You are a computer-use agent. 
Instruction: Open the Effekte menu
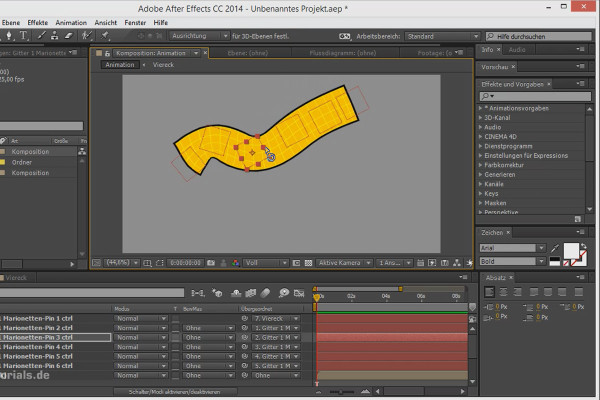click(38, 23)
